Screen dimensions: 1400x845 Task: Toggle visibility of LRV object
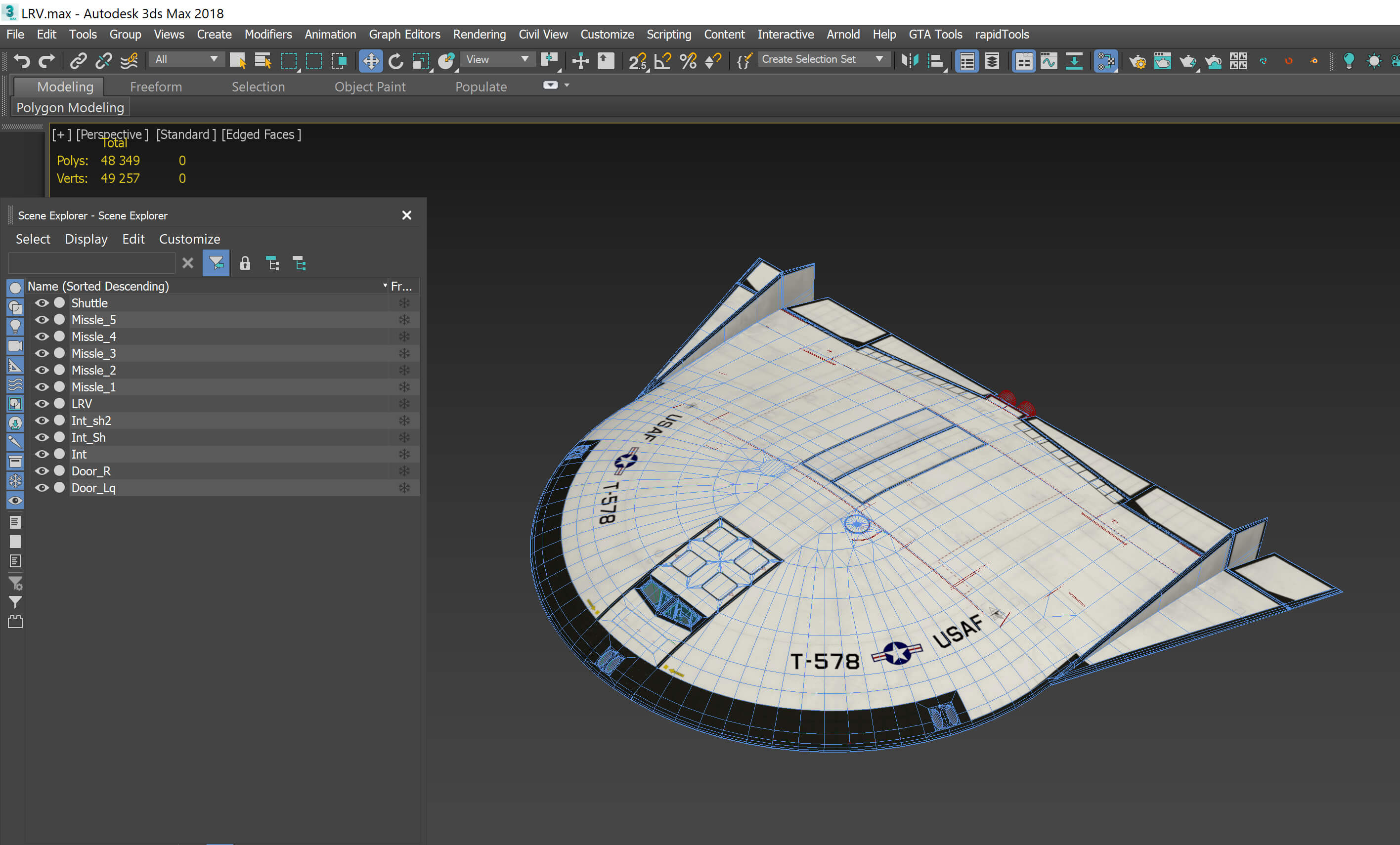(42, 404)
